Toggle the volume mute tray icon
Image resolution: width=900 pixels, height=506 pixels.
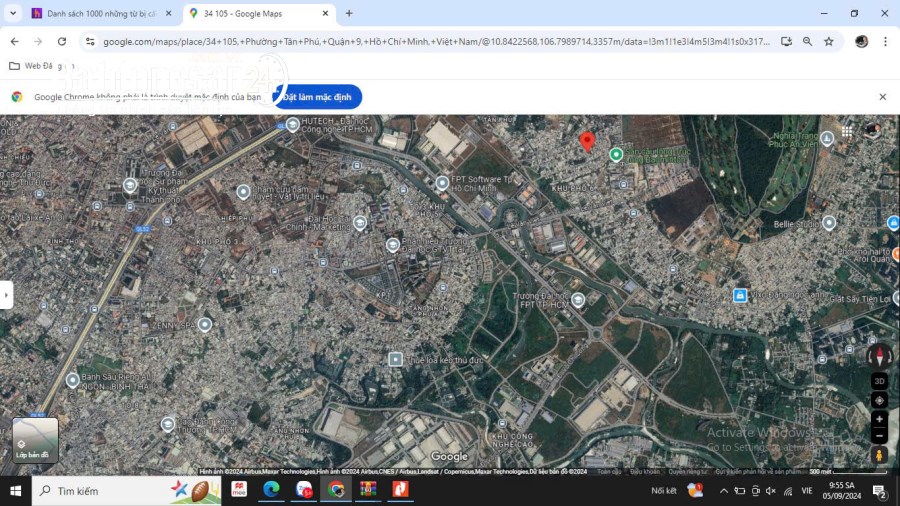click(x=771, y=491)
